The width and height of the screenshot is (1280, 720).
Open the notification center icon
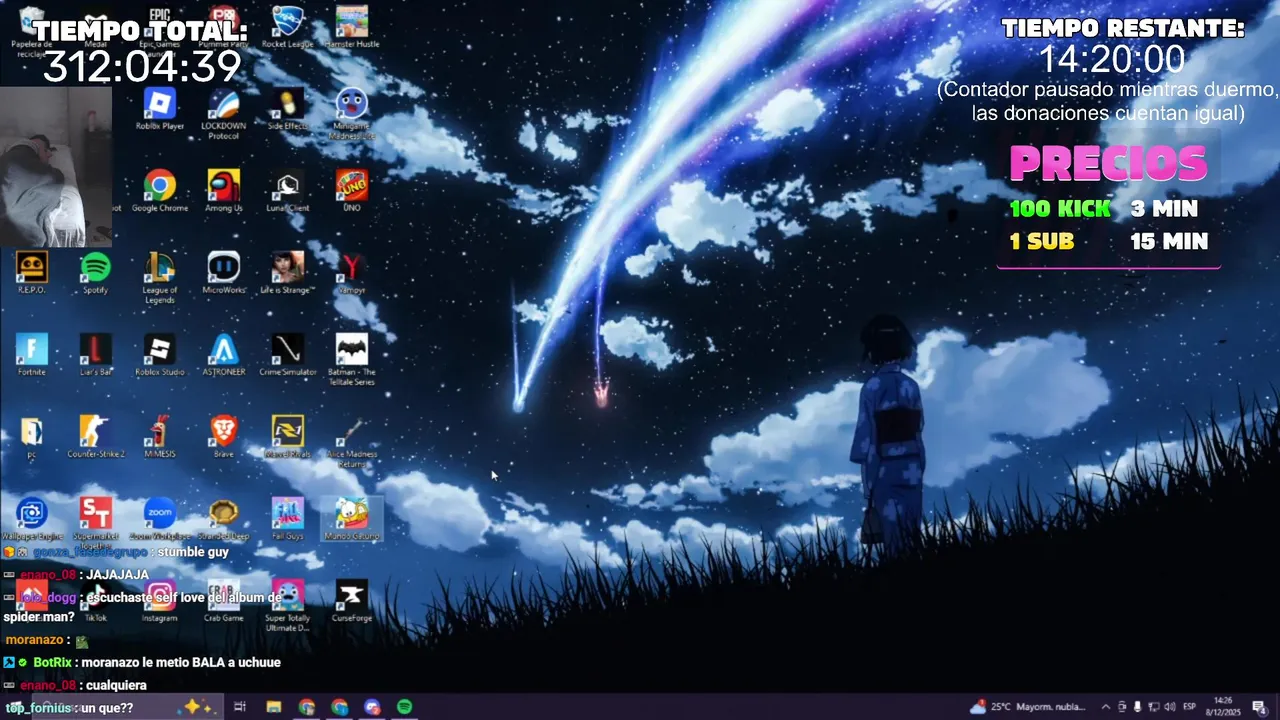pos(1258,707)
